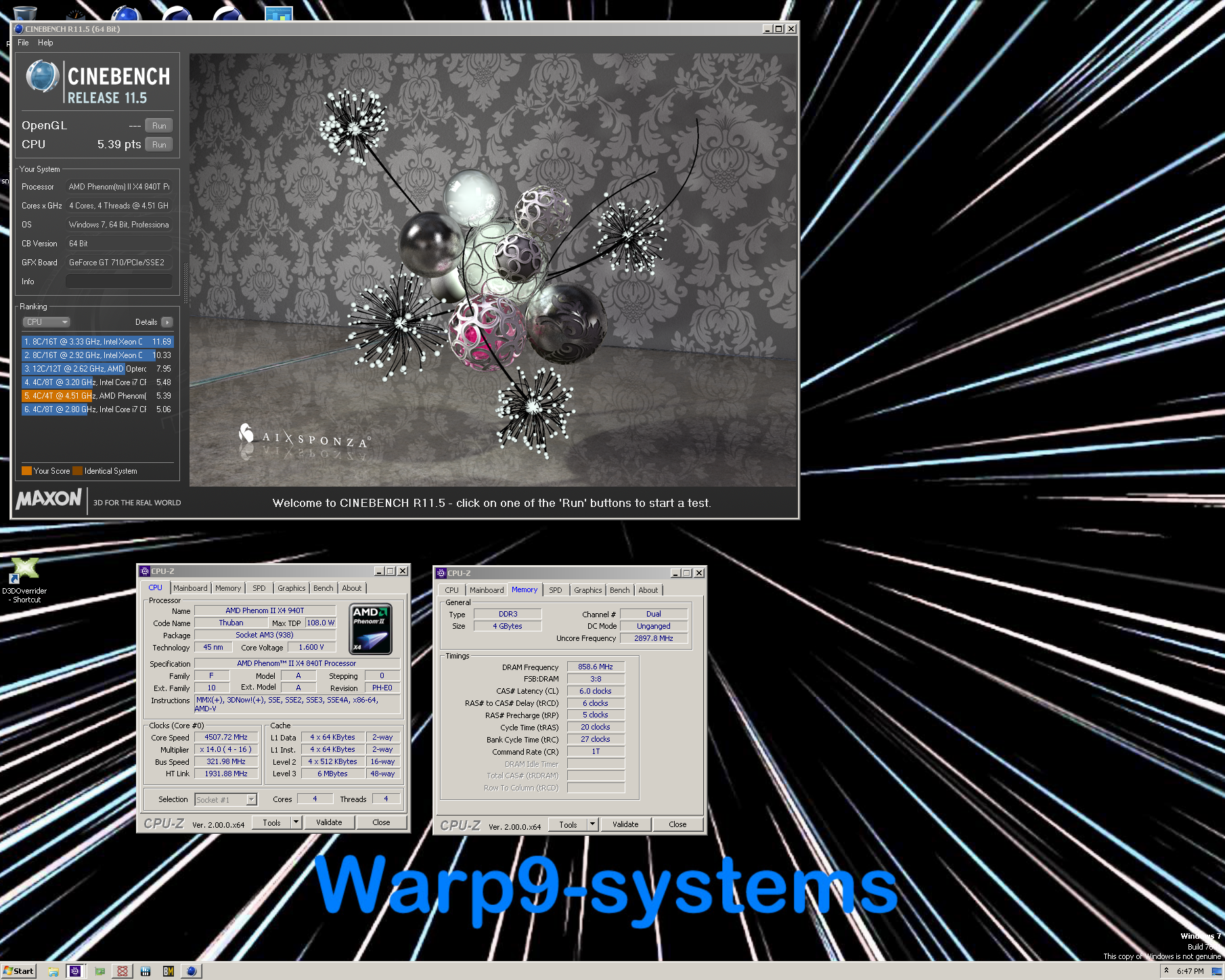Click Tools button in the CPU tab window
The image size is (1225, 980).
tap(271, 822)
